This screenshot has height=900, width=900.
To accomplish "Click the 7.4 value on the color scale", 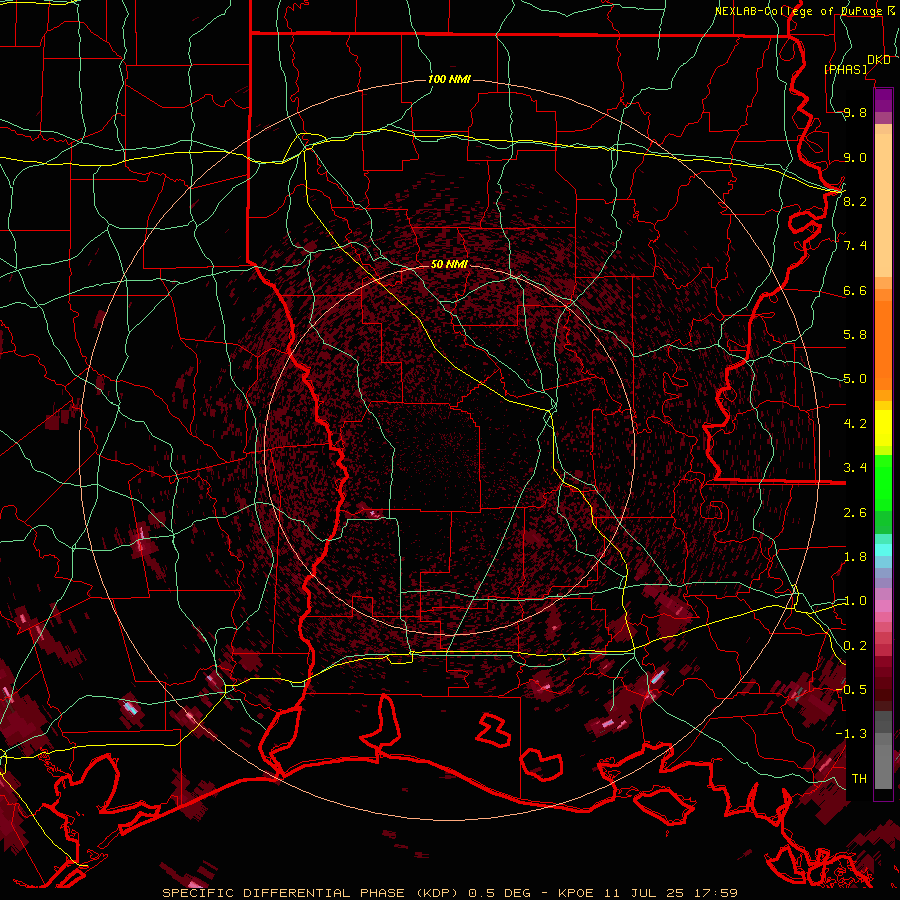I will pos(855,246).
